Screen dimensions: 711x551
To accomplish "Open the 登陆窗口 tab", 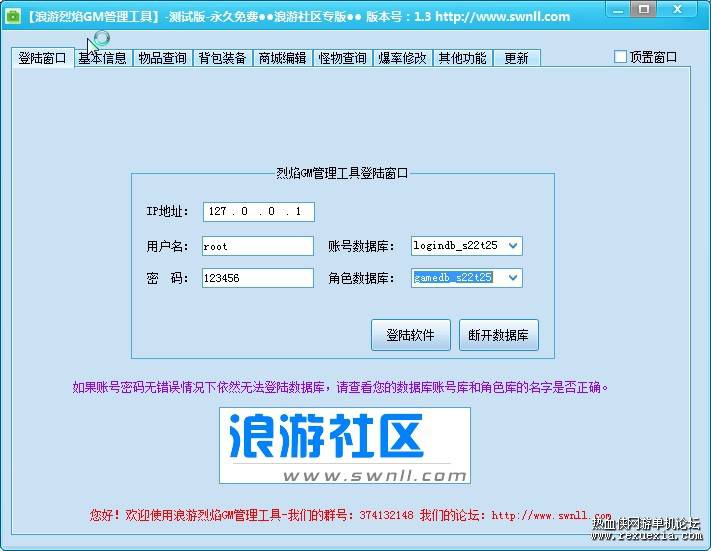I will pos(42,58).
